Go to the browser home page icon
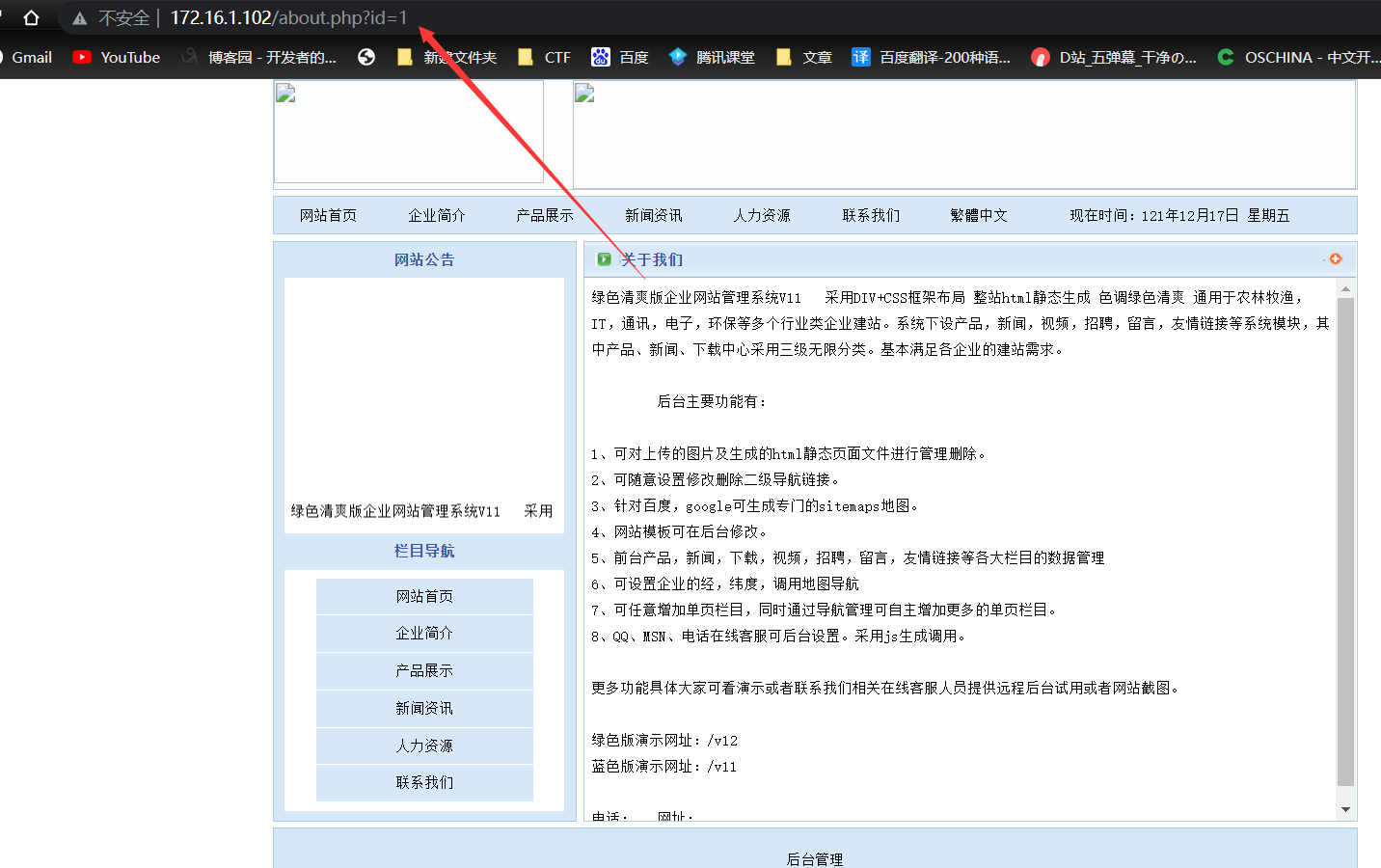The width and height of the screenshot is (1381, 868). [31, 17]
